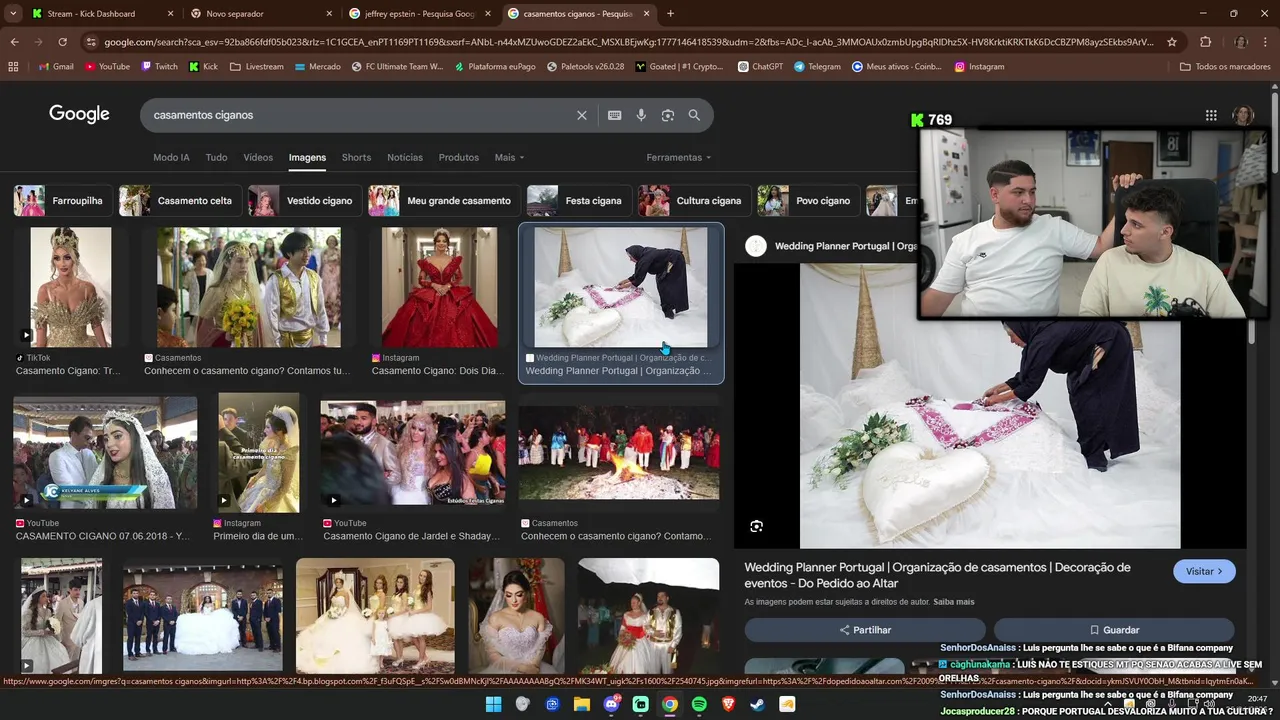Screen dimensions: 1280x720
Task: Open Brave browser from taskbar
Action: [x=728, y=704]
